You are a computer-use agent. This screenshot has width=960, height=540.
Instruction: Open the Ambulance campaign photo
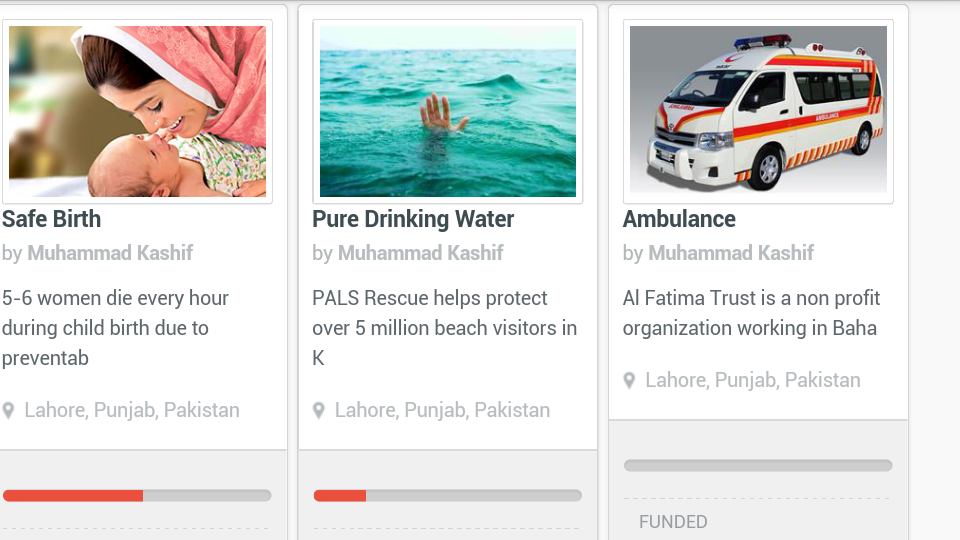click(758, 109)
